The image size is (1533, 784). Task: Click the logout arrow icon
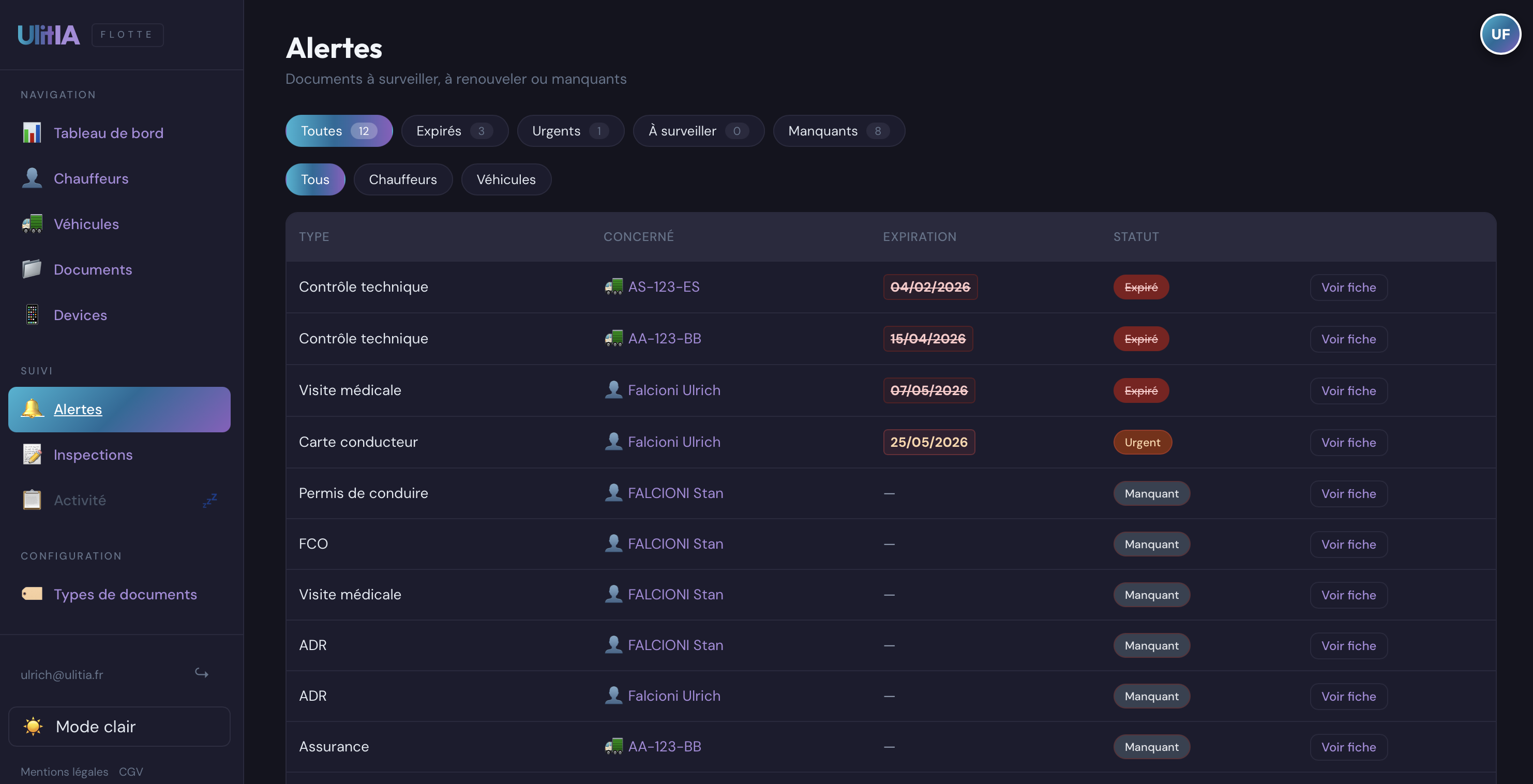tap(202, 673)
